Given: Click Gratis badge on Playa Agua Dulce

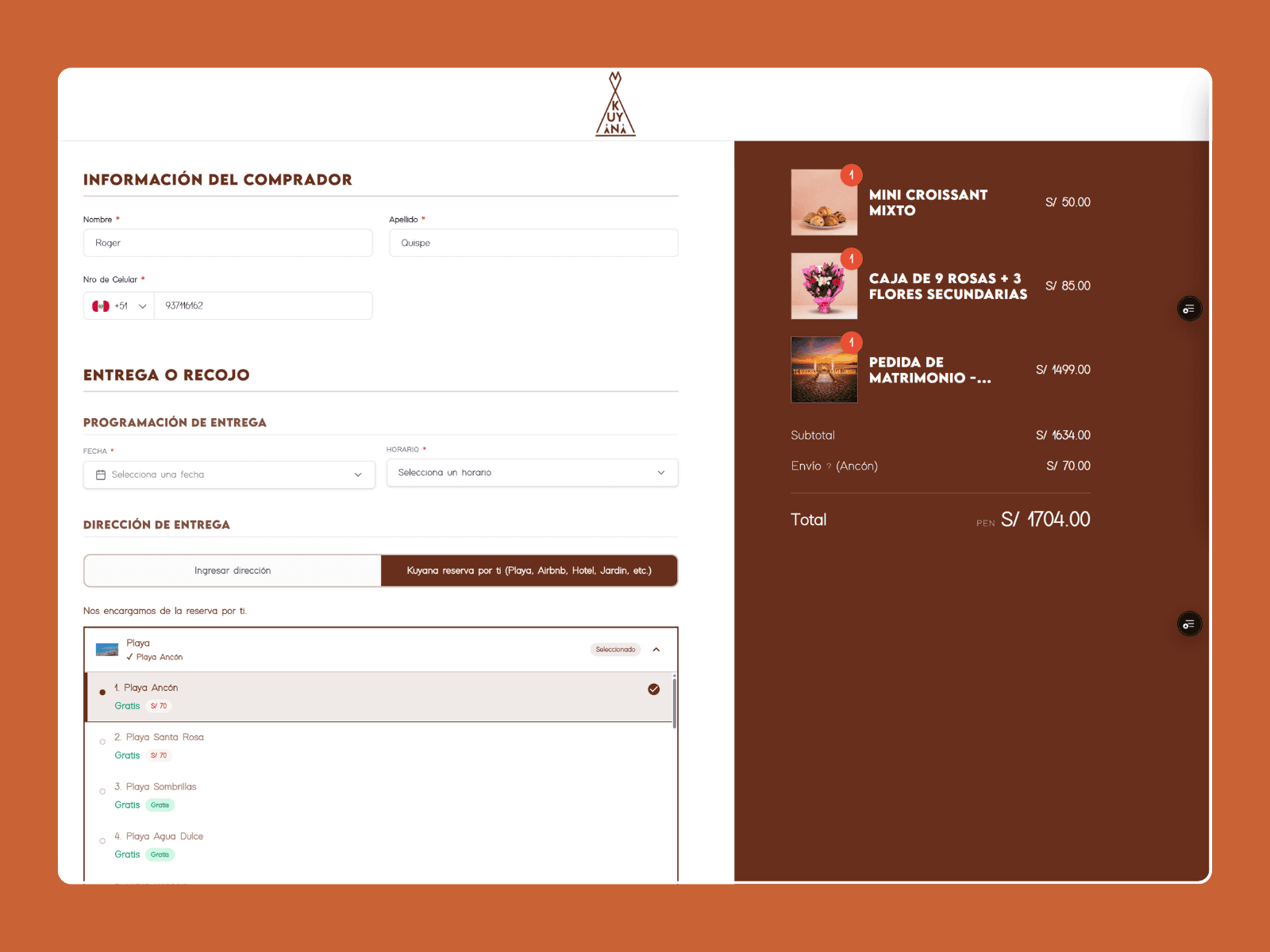Looking at the screenshot, I should coord(160,854).
